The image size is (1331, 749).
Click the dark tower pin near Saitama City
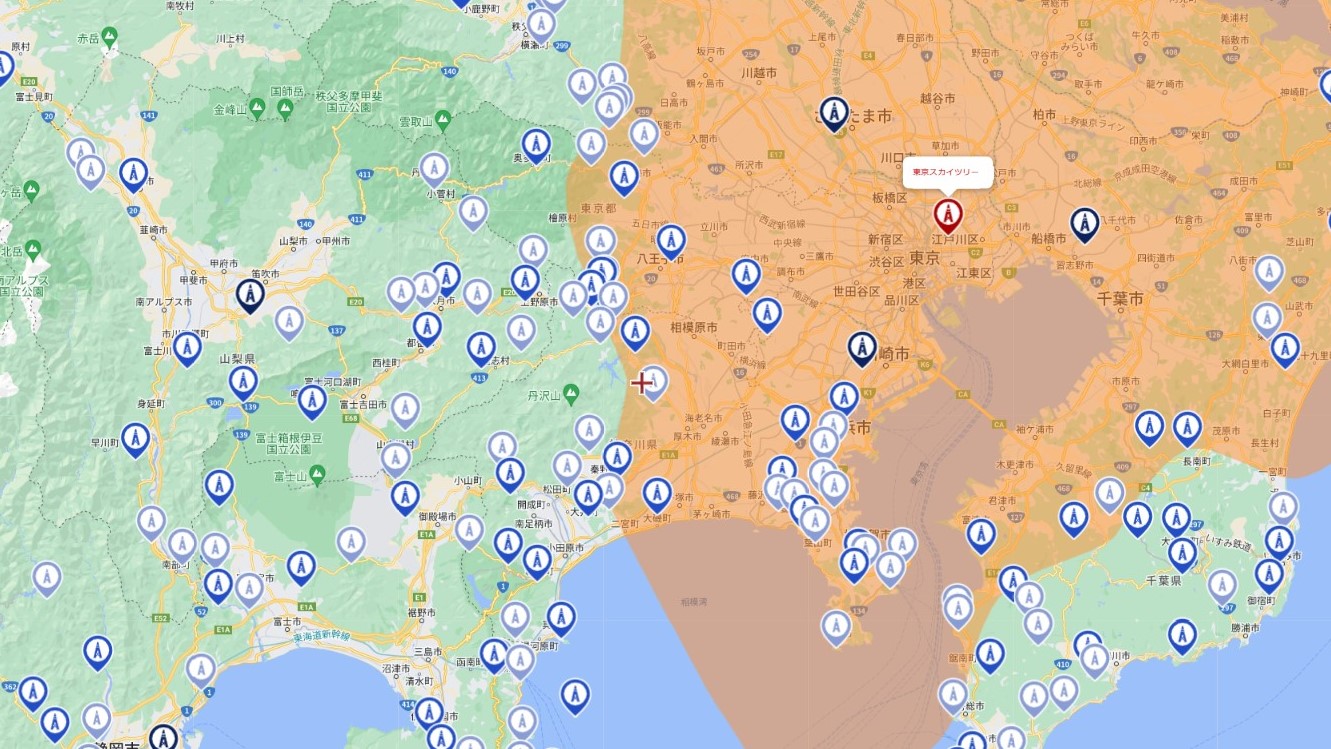[833, 112]
